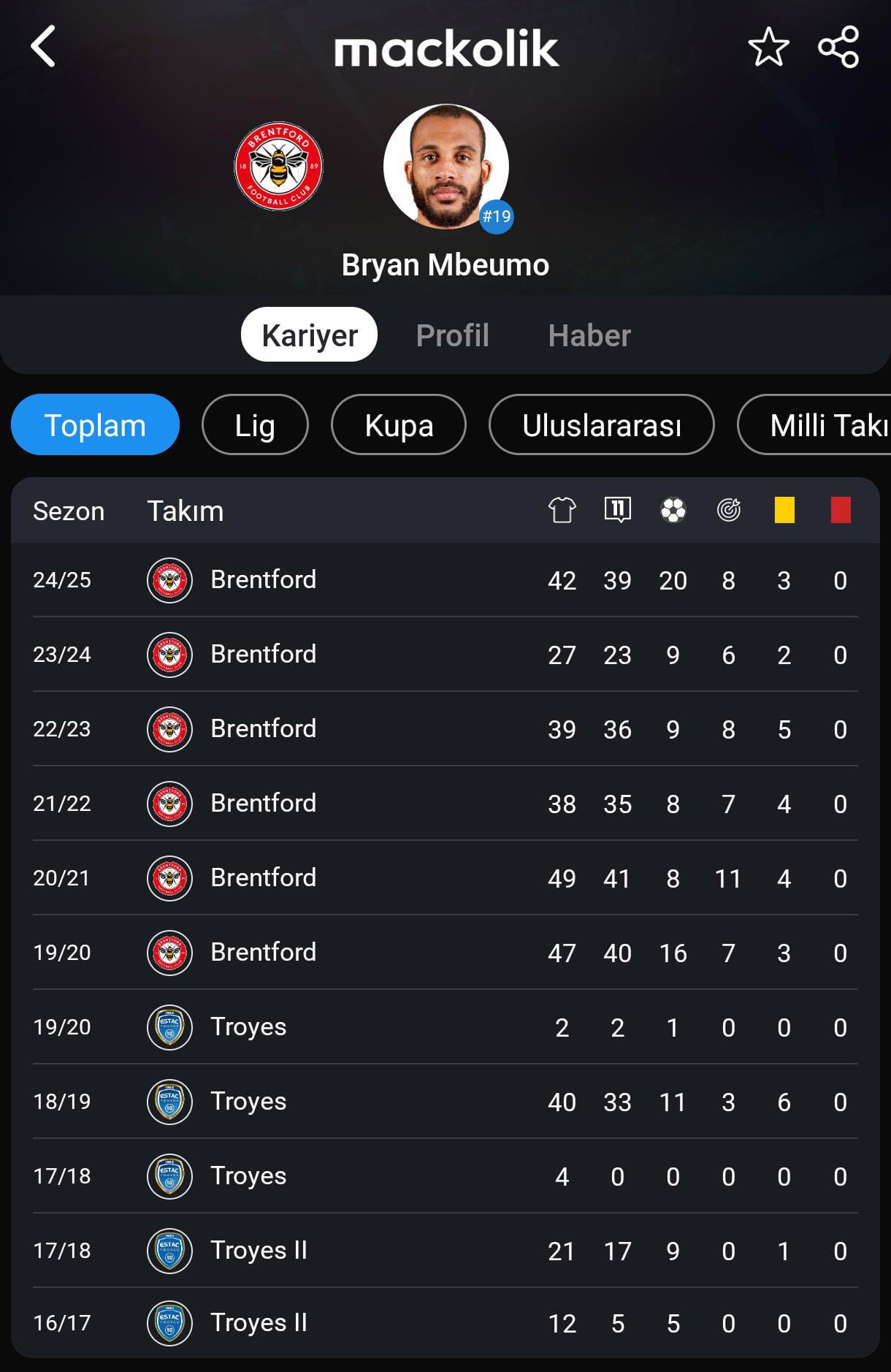The height and width of the screenshot is (1372, 891).
Task: Open the Brentford club crest in header
Action: (x=278, y=167)
